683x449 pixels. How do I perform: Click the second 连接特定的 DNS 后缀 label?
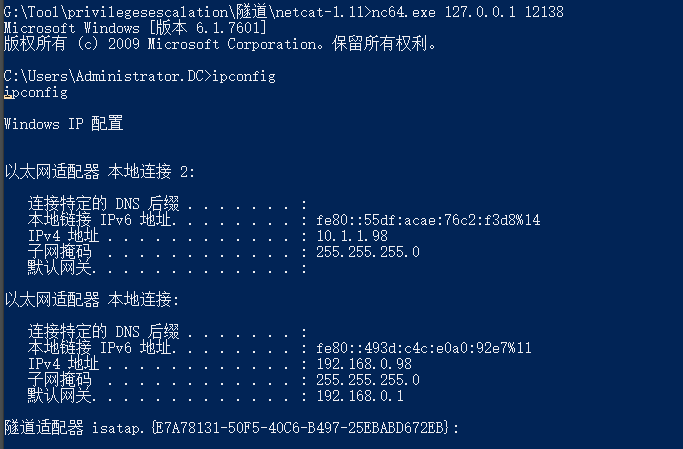[x=104, y=332]
